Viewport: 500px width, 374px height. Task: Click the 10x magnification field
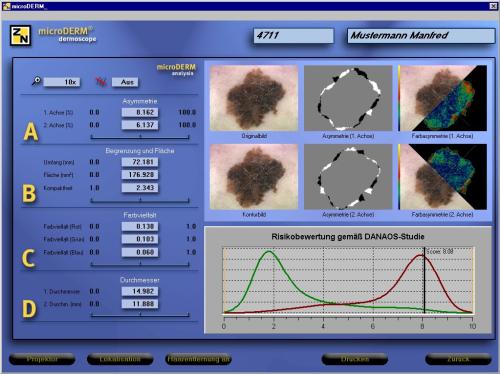(x=62, y=82)
